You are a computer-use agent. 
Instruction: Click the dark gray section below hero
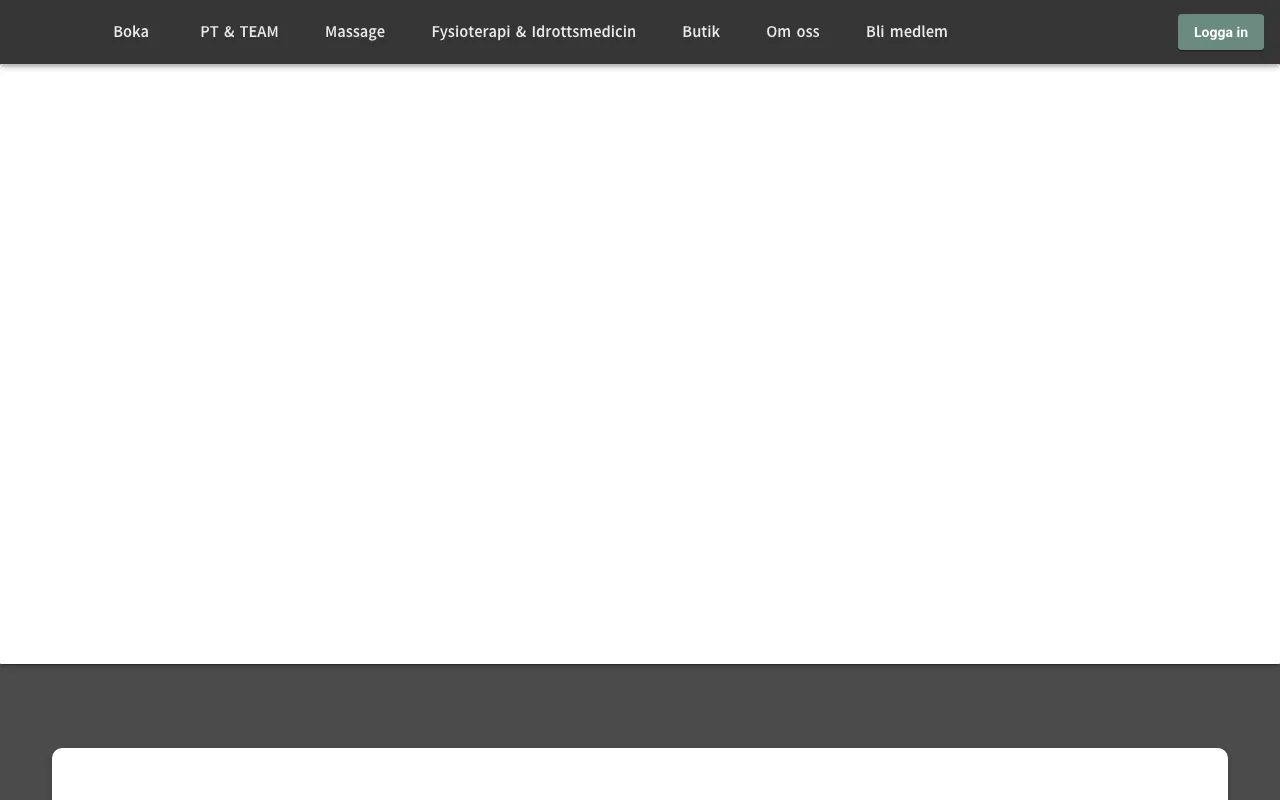[x=640, y=705]
